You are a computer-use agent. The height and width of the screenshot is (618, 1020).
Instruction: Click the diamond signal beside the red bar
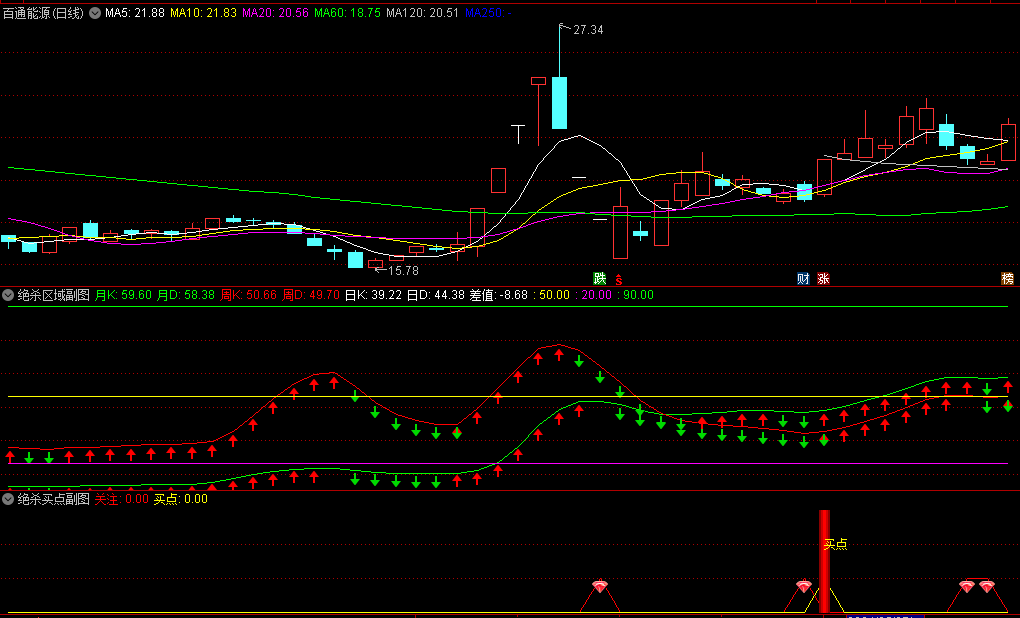pyautogui.click(x=803, y=586)
